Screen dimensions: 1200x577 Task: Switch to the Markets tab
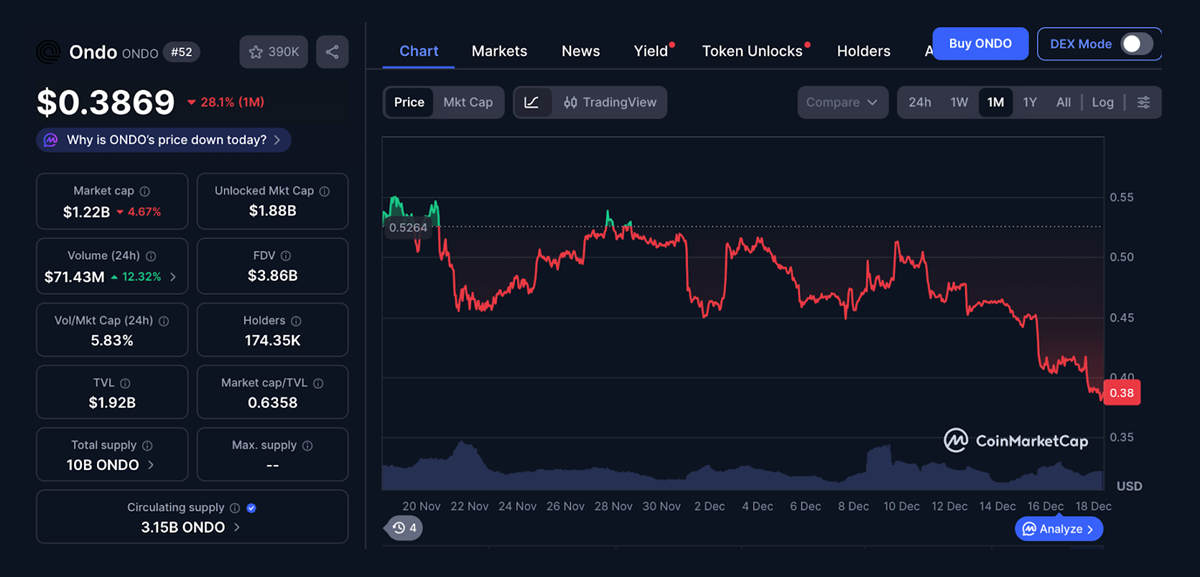click(x=499, y=50)
